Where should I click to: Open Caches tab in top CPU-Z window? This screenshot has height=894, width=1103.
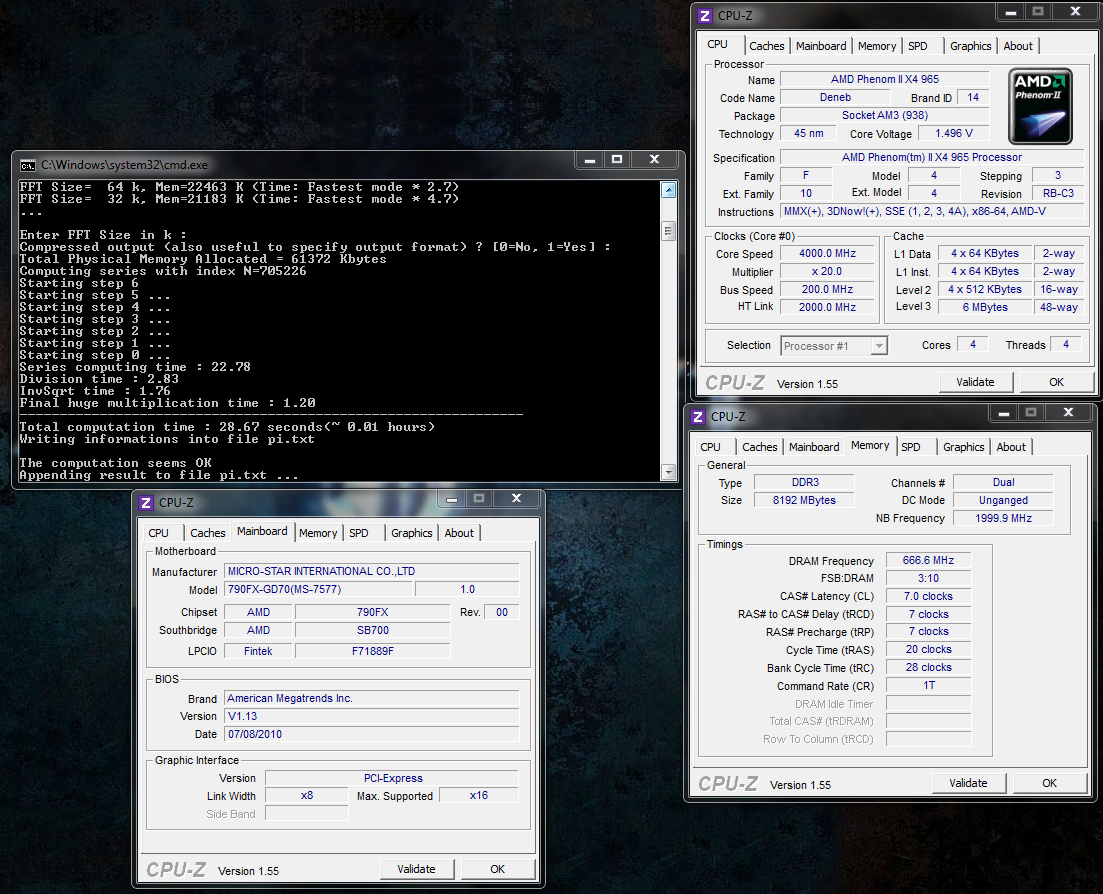pos(766,46)
